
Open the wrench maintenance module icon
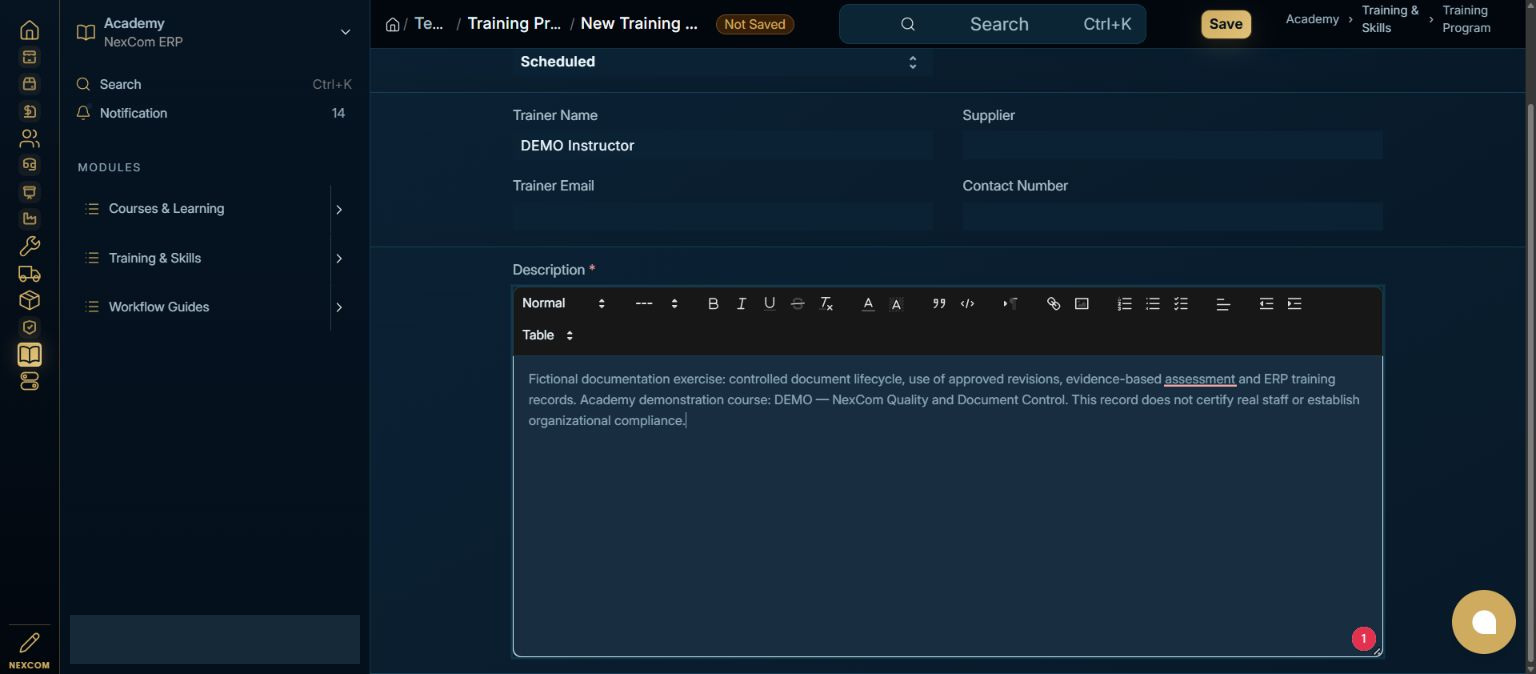[x=29, y=246]
